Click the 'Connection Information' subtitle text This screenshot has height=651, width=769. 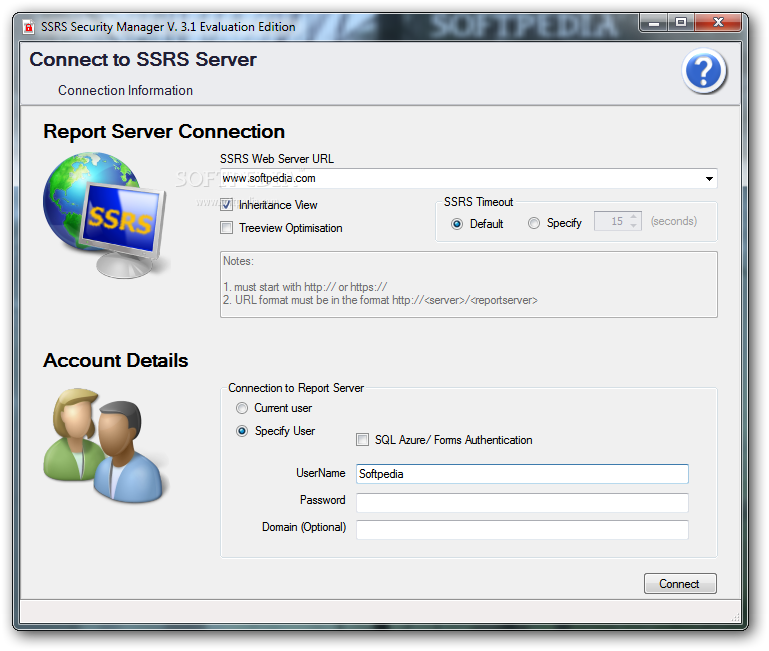(x=126, y=91)
